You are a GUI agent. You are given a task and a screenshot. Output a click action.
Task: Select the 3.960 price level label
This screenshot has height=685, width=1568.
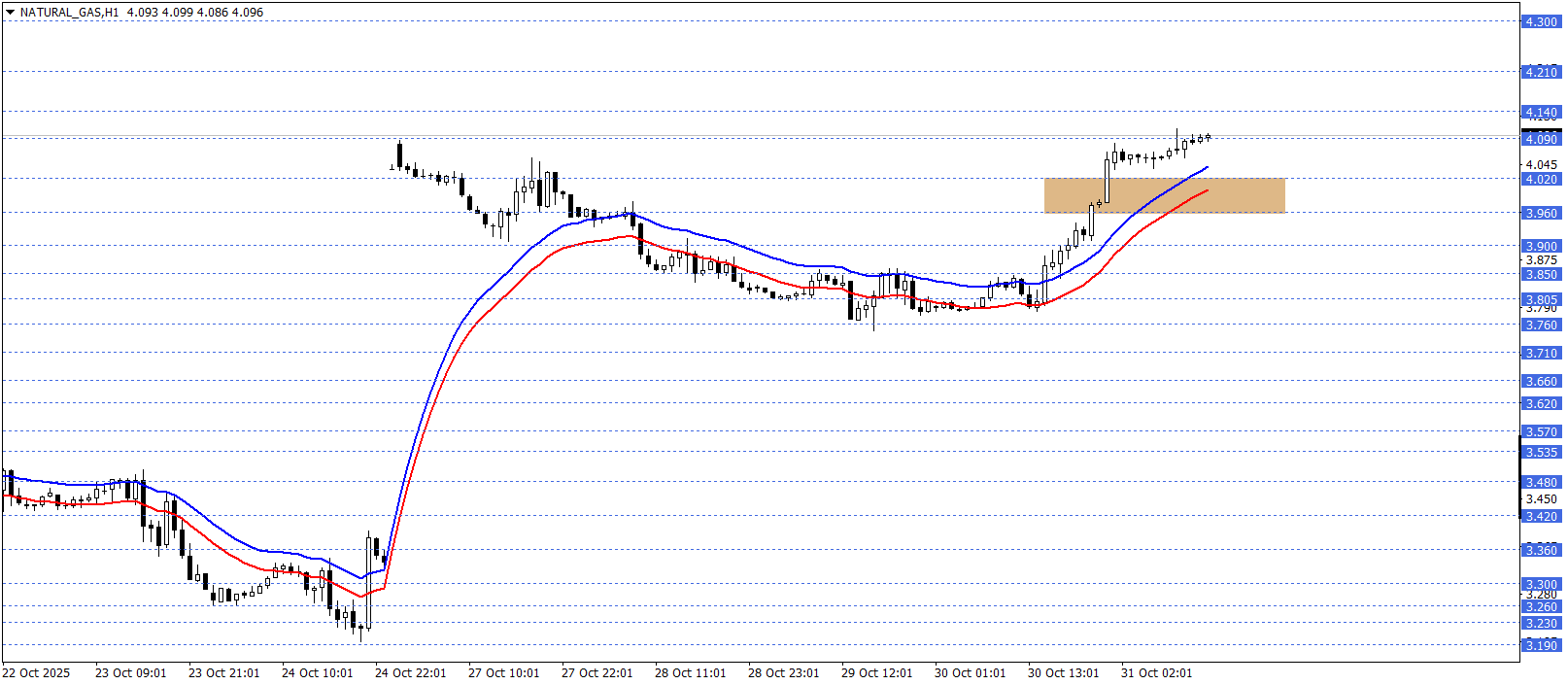tap(1541, 213)
